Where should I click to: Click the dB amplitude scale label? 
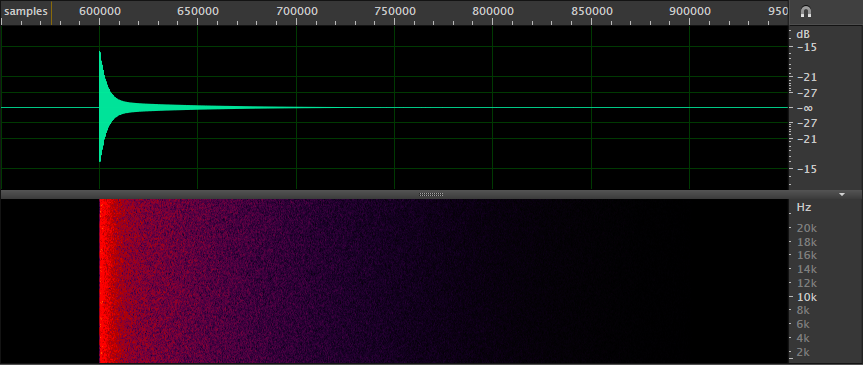click(x=803, y=35)
